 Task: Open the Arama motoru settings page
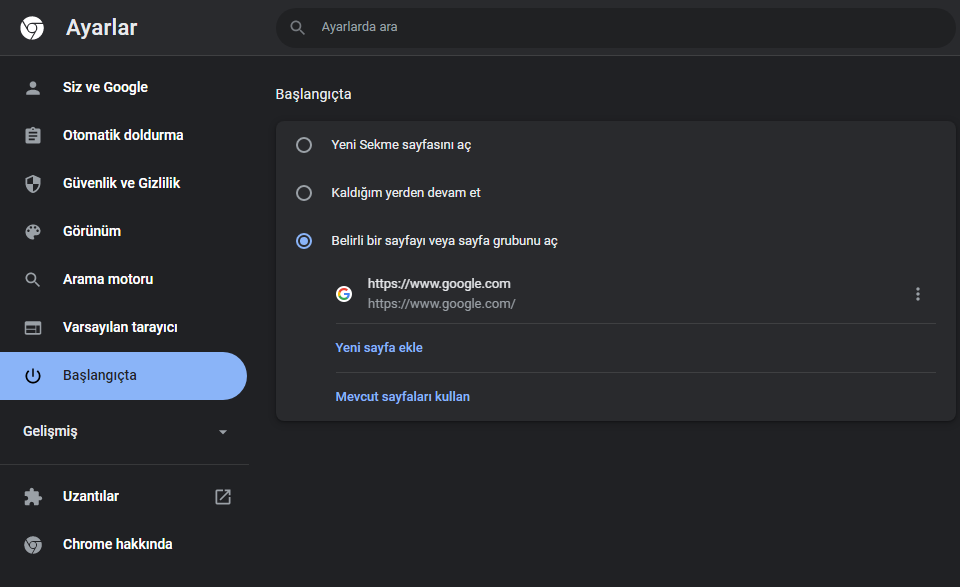(108, 280)
